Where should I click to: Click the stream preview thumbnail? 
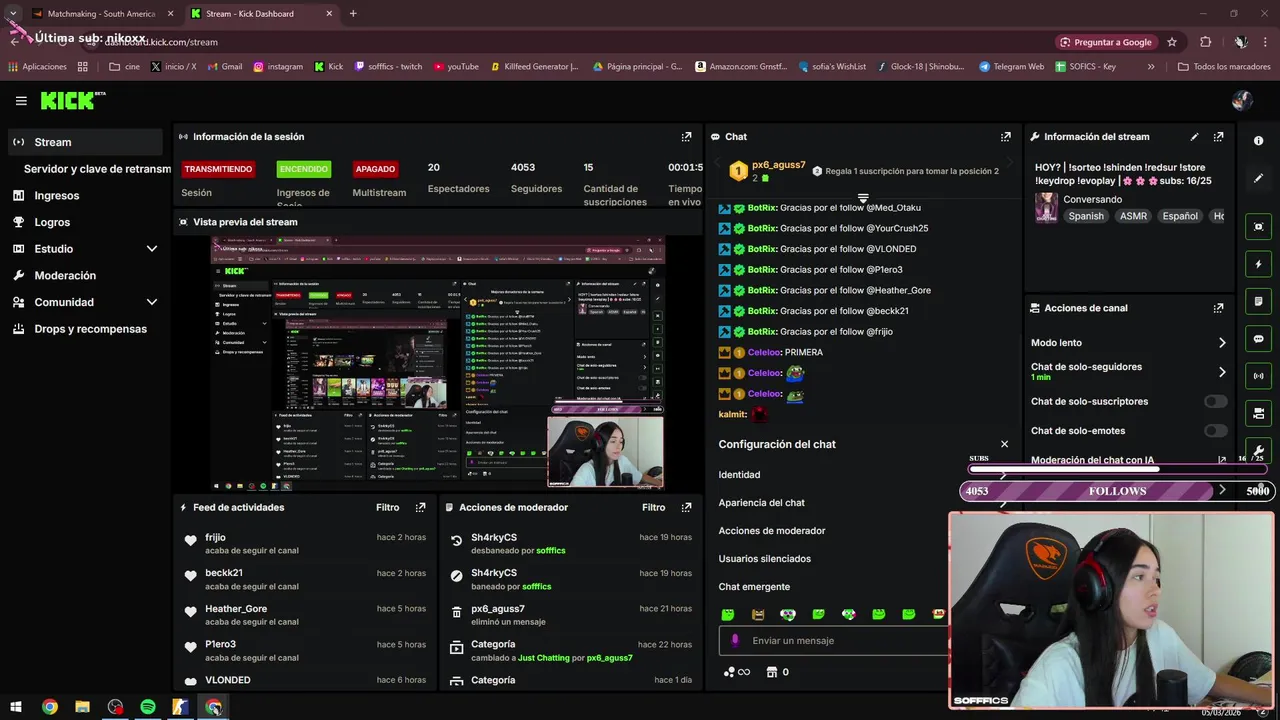click(x=437, y=362)
